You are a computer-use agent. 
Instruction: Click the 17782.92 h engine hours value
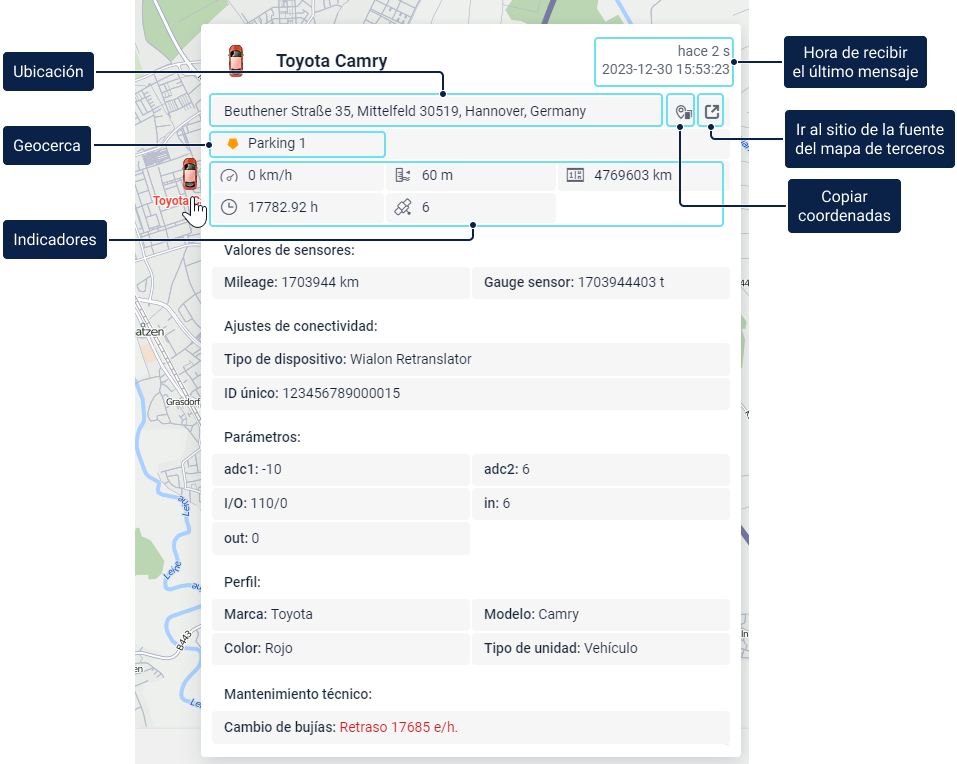(x=283, y=207)
